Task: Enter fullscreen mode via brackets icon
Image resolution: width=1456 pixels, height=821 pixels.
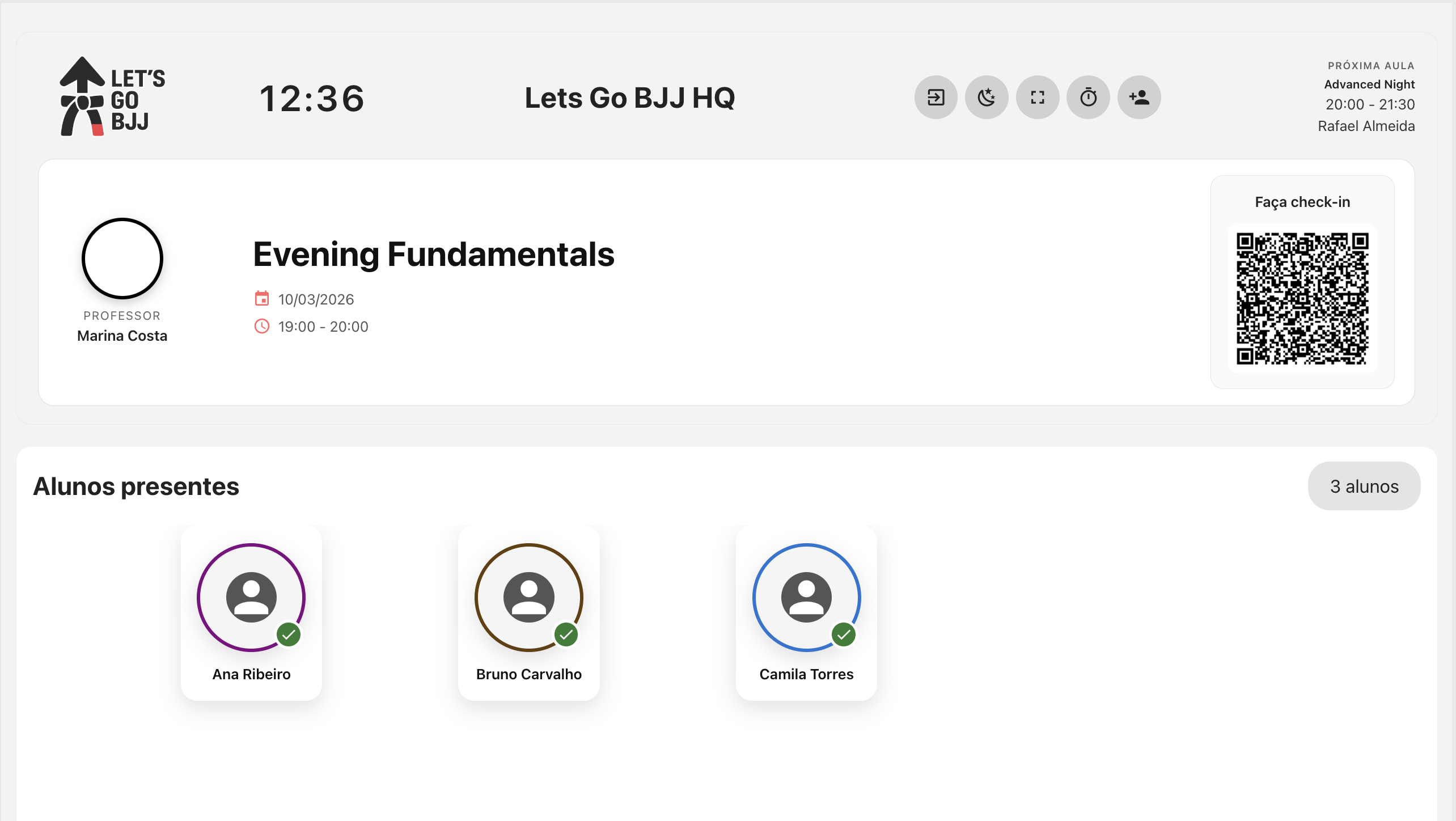Action: pyautogui.click(x=1037, y=98)
